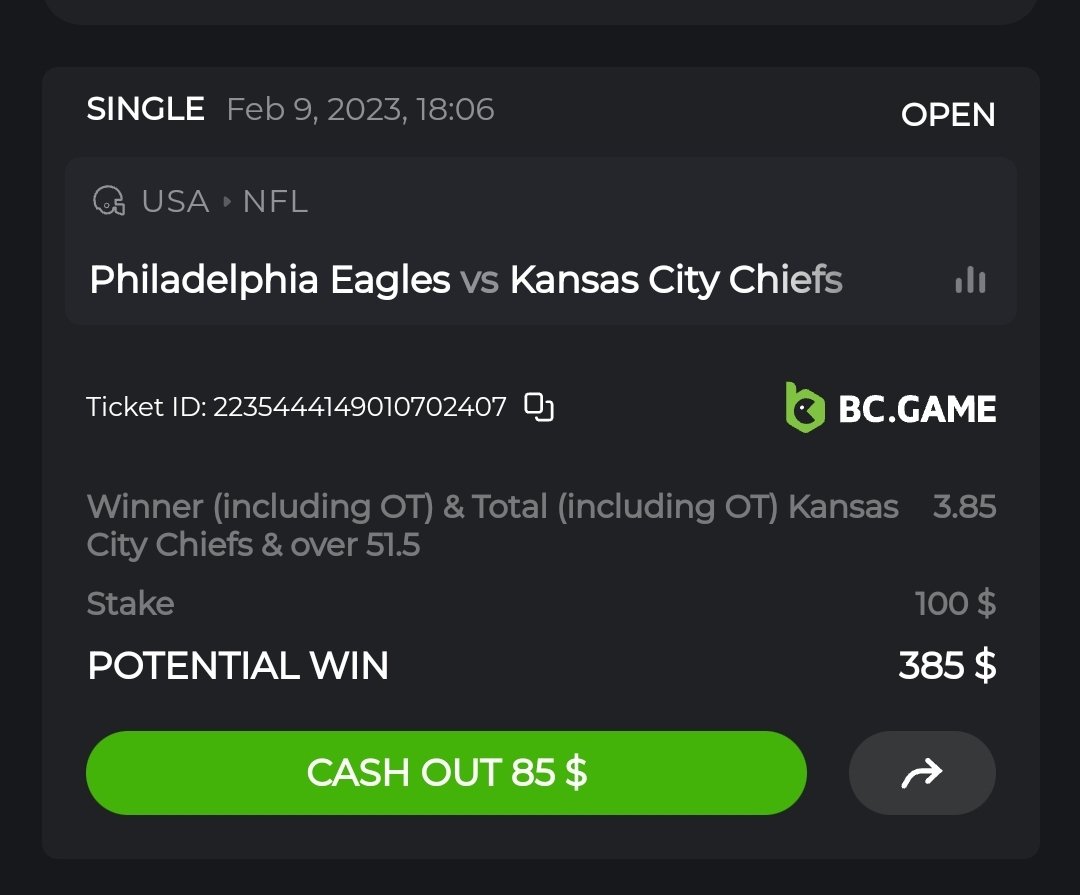Open the USA category link

175,201
